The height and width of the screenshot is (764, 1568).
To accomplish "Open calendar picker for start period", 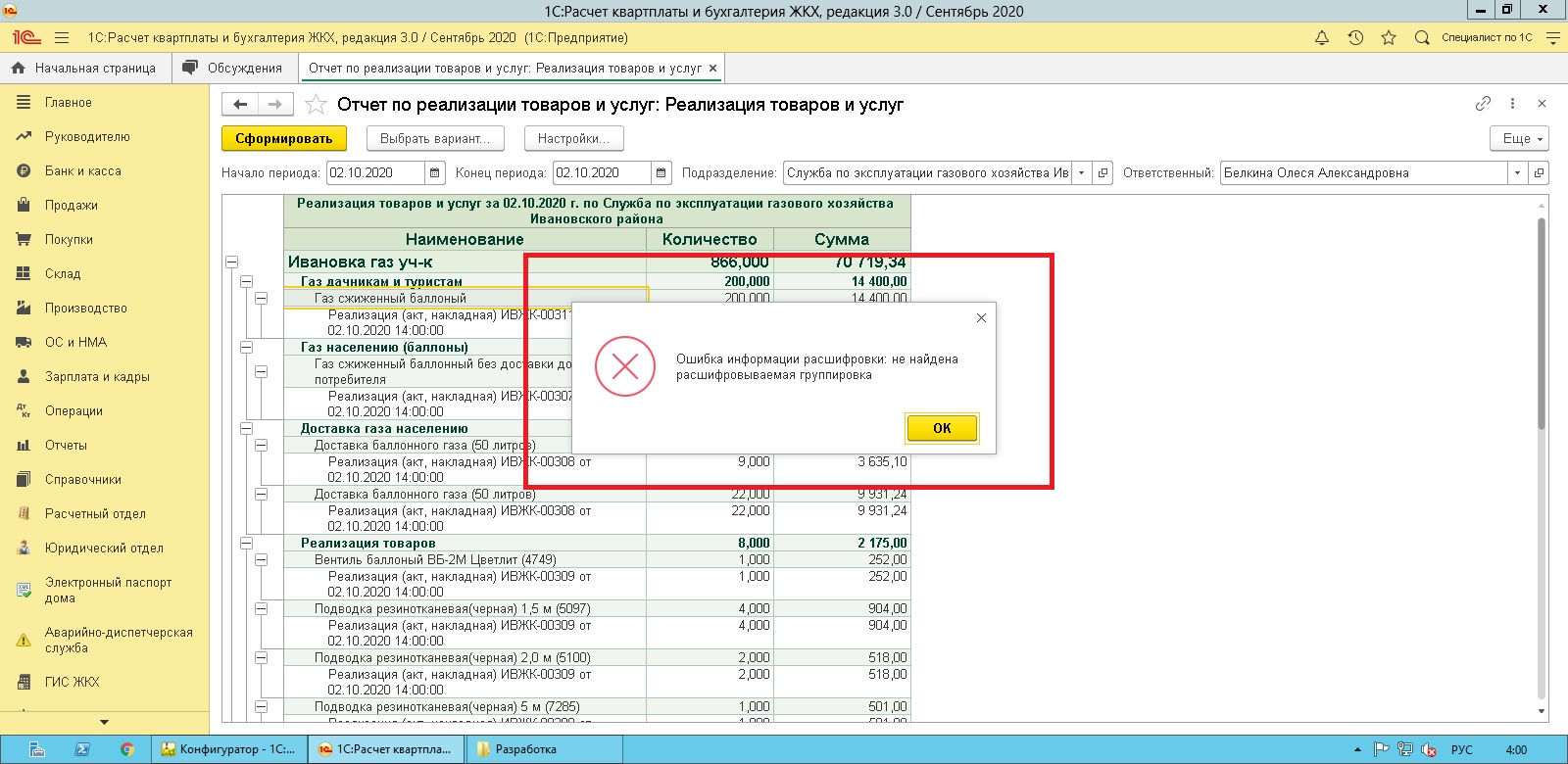I will [435, 173].
